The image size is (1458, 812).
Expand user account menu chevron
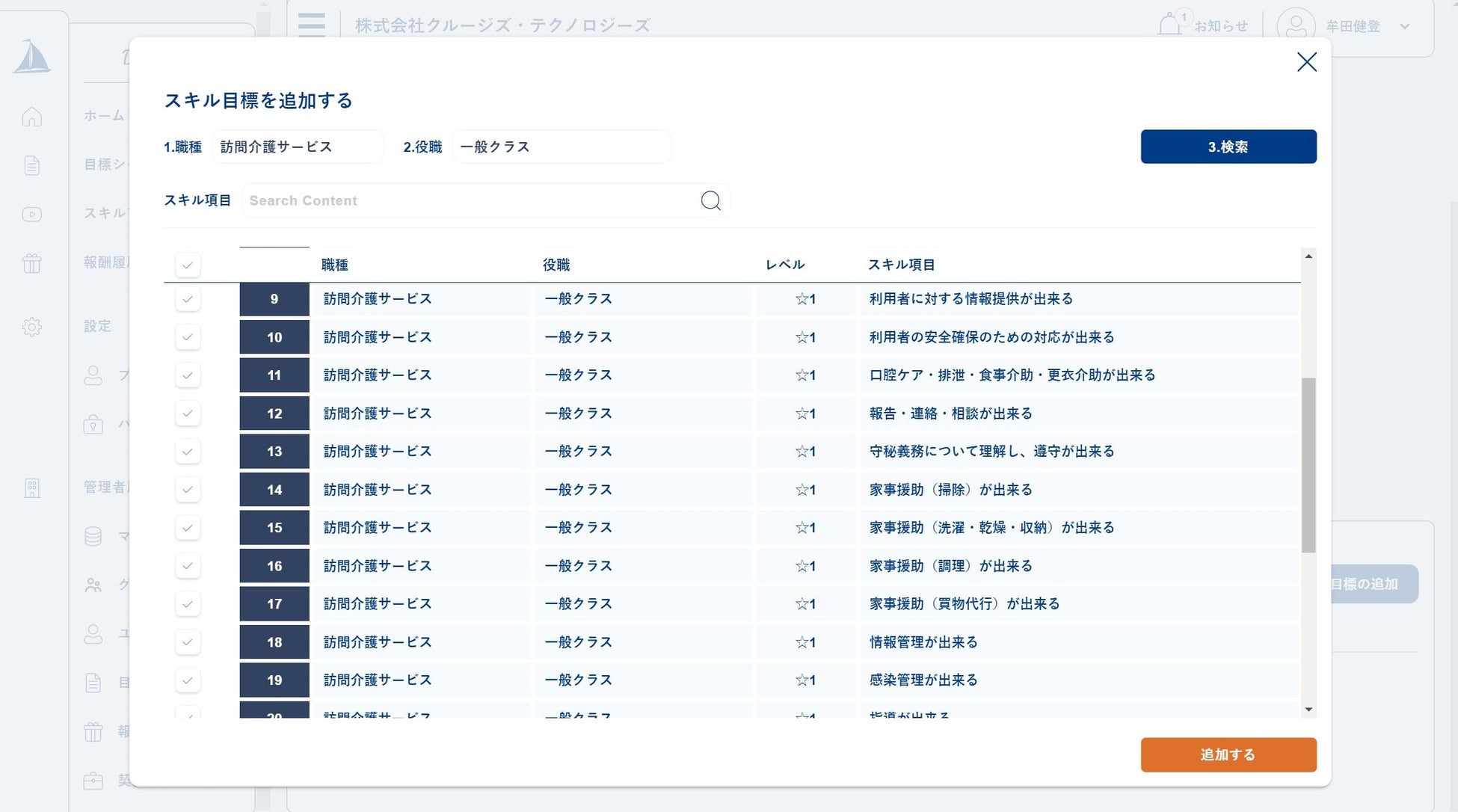(1405, 26)
